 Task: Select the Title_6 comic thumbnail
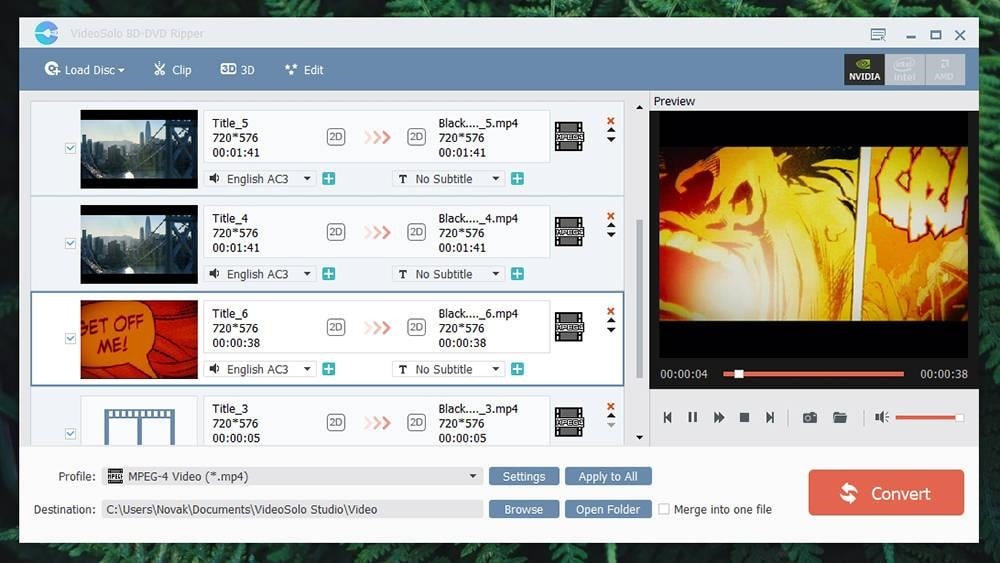point(139,339)
